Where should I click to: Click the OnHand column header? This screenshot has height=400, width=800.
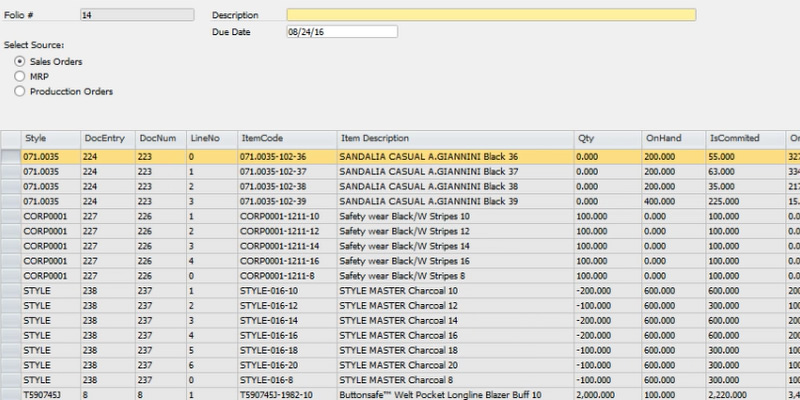pyautogui.click(x=672, y=138)
